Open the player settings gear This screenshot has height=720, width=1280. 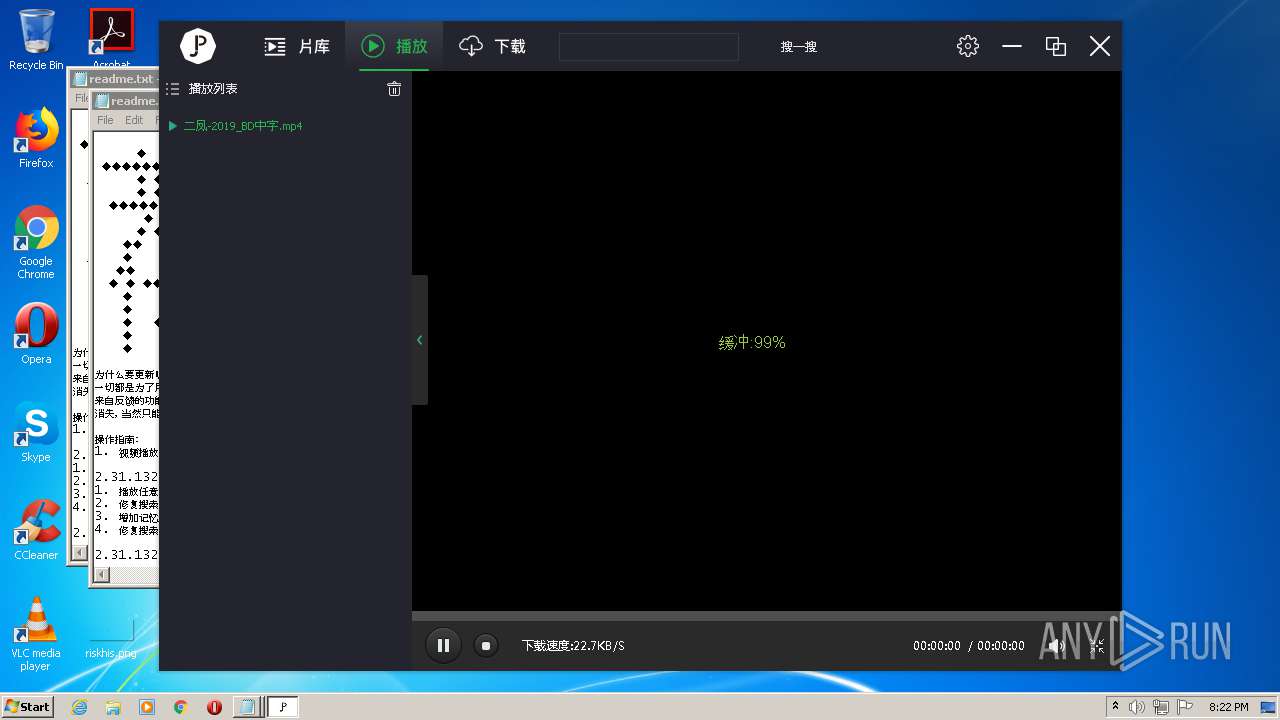click(x=968, y=46)
